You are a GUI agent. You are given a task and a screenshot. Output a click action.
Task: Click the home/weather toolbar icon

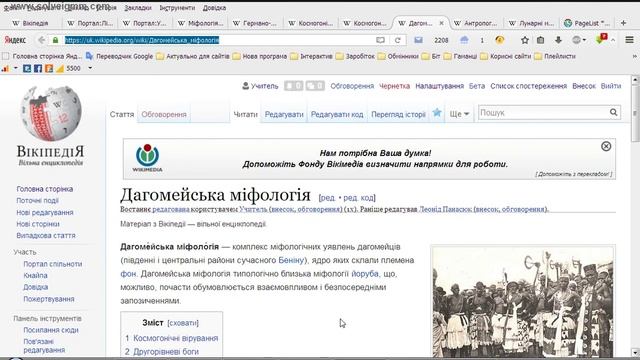(464, 40)
